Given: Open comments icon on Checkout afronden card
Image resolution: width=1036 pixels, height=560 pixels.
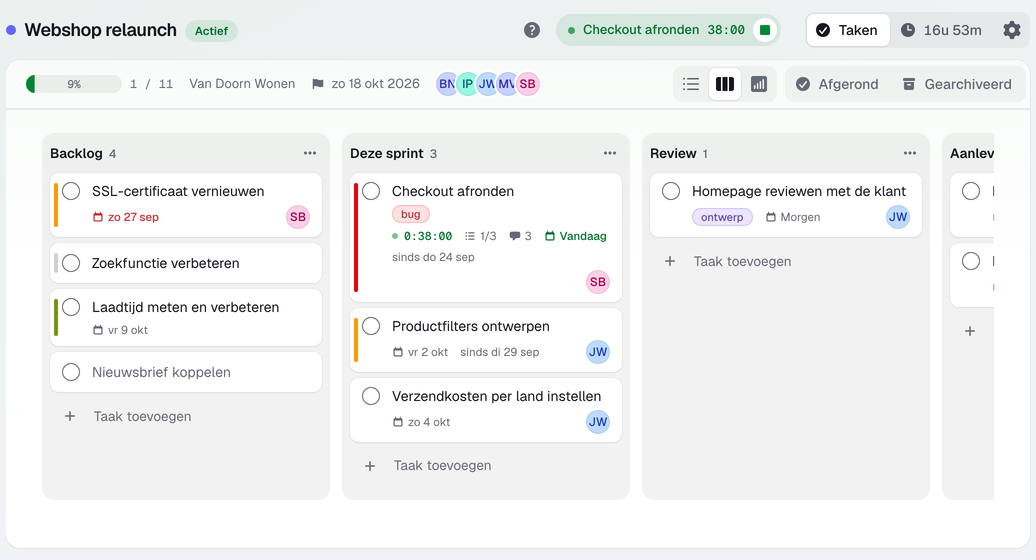Looking at the screenshot, I should click(x=515, y=236).
